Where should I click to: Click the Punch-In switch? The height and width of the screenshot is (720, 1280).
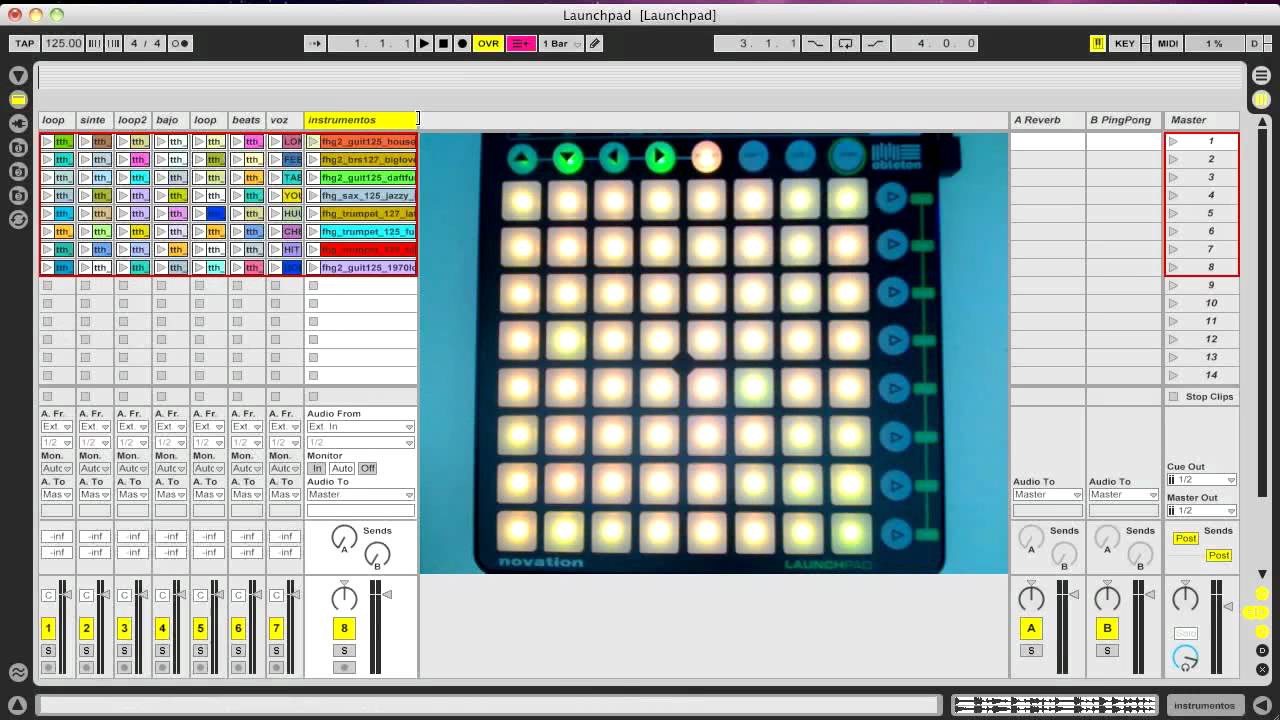coord(816,43)
